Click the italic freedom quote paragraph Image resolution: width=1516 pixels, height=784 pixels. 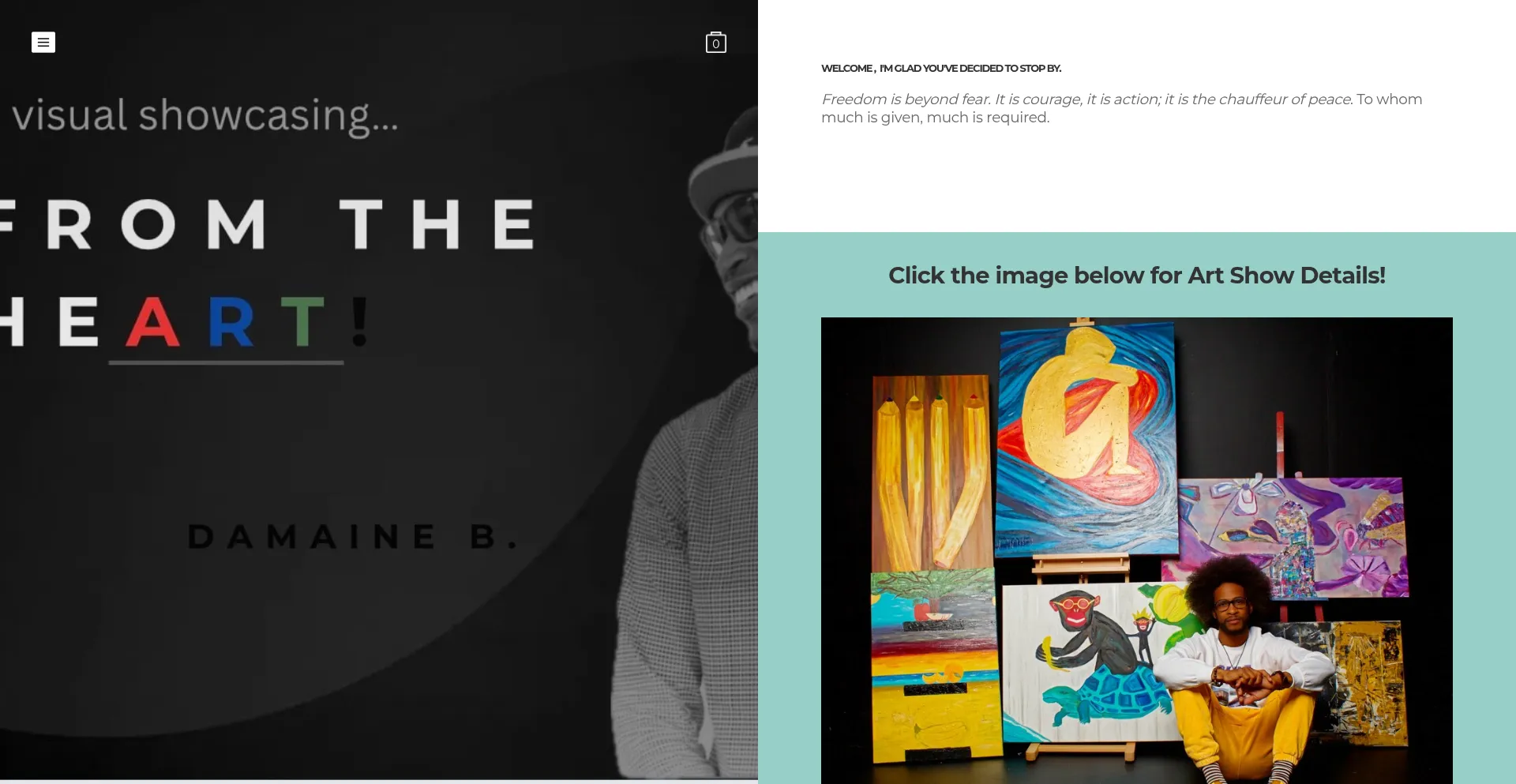(x=1121, y=108)
